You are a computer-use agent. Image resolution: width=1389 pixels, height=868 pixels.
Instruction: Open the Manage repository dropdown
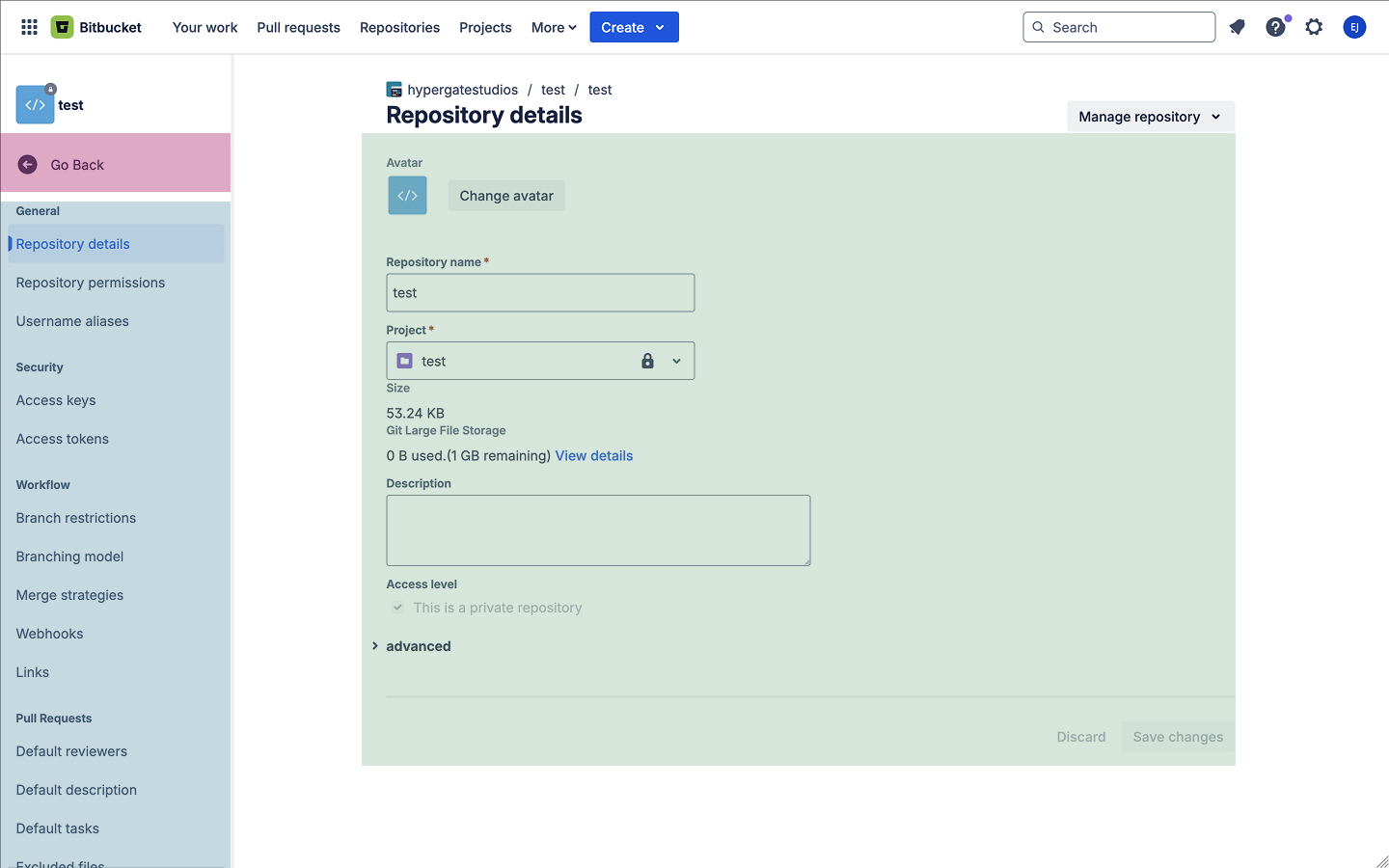point(1150,117)
